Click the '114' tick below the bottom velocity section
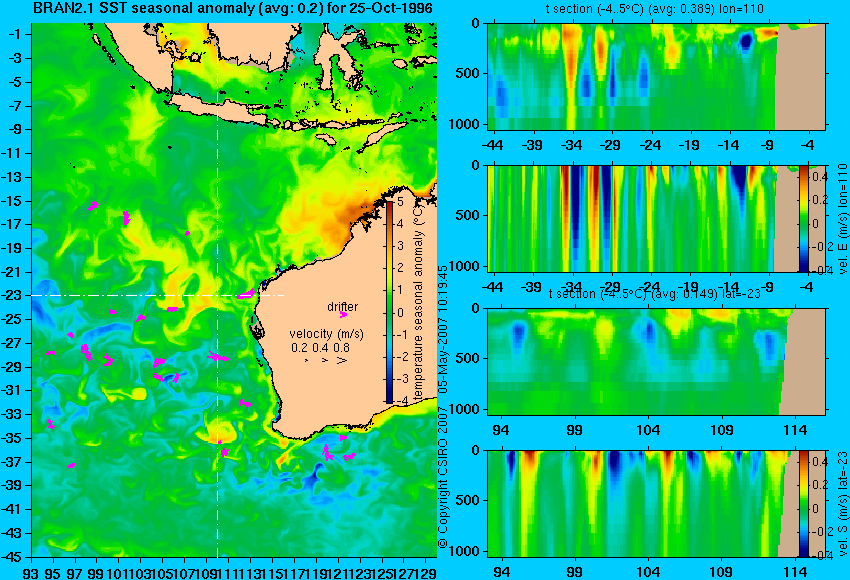850x580 pixels. point(796,572)
